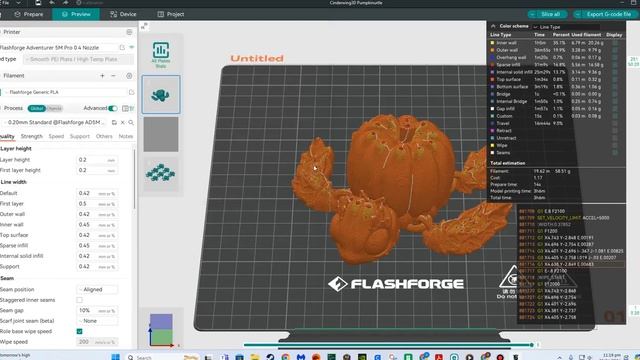This screenshot has height=360, width=640.
Task: Click the settings panel vertical scrollbar
Action: 134,178
